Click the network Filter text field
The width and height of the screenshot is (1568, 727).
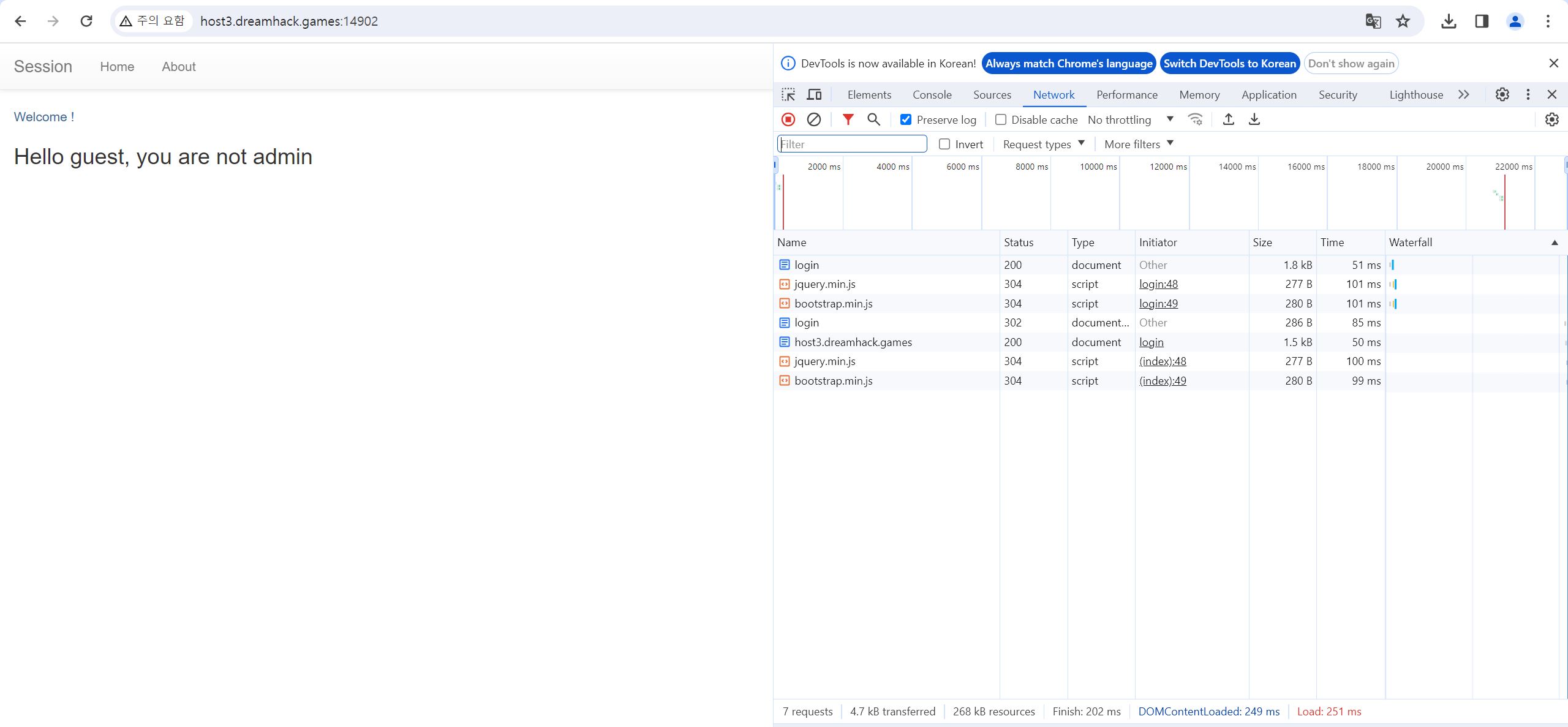click(852, 144)
